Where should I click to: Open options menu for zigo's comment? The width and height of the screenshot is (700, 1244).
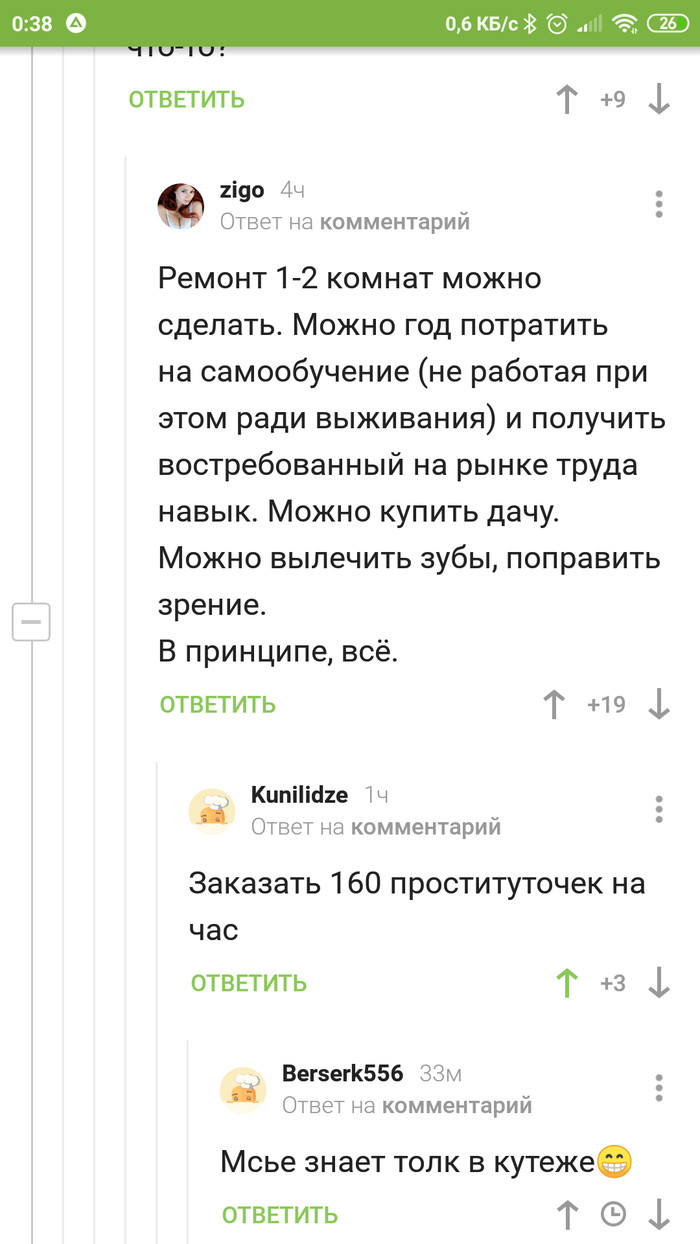(x=659, y=204)
